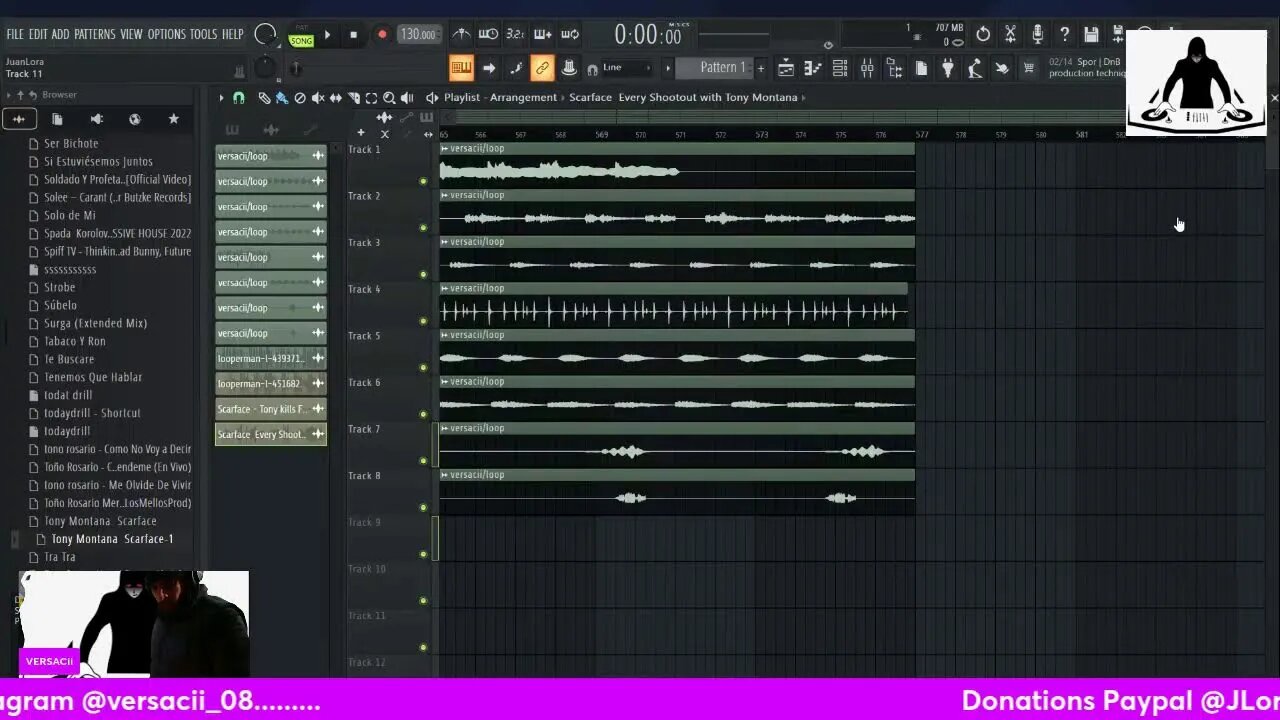The image size is (1280, 720).
Task: Mute Track 1 with its green light
Action: coord(423,181)
